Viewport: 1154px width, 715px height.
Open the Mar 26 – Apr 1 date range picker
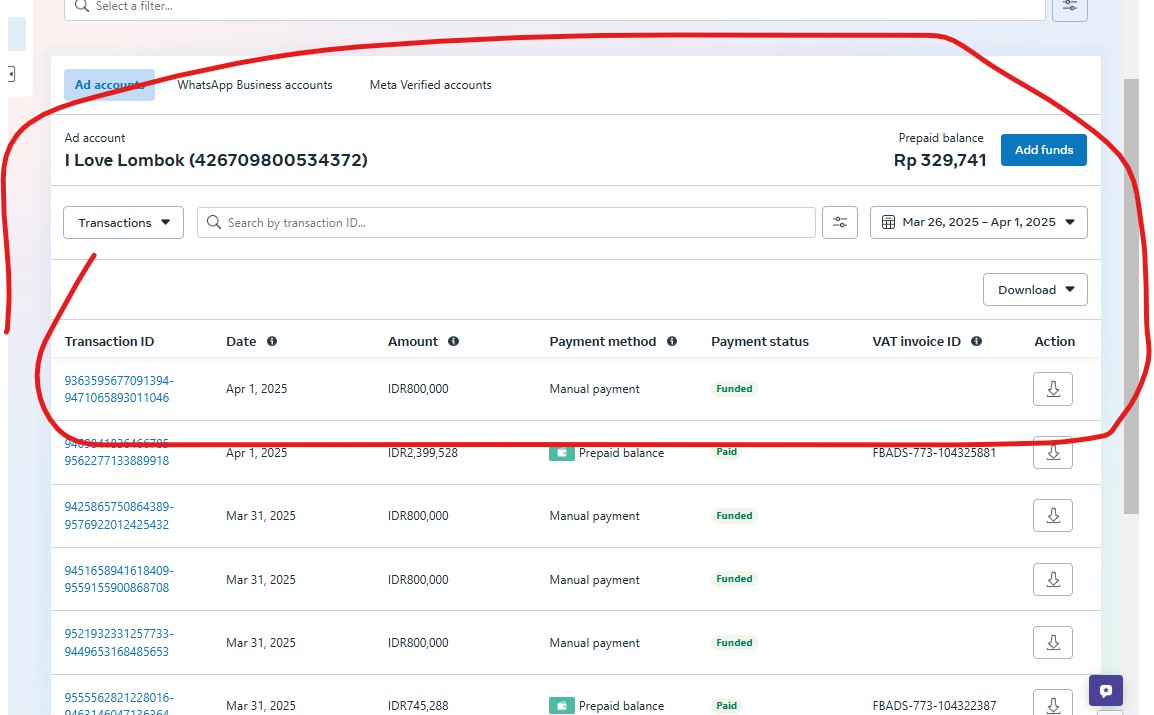978,223
